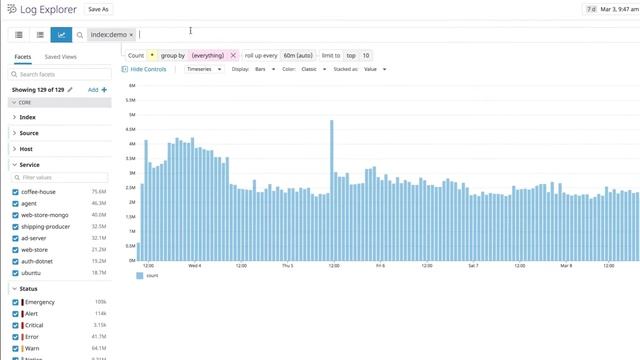Uncheck the web-store service checkbox
The height and width of the screenshot is (360, 640).
[x=16, y=250]
